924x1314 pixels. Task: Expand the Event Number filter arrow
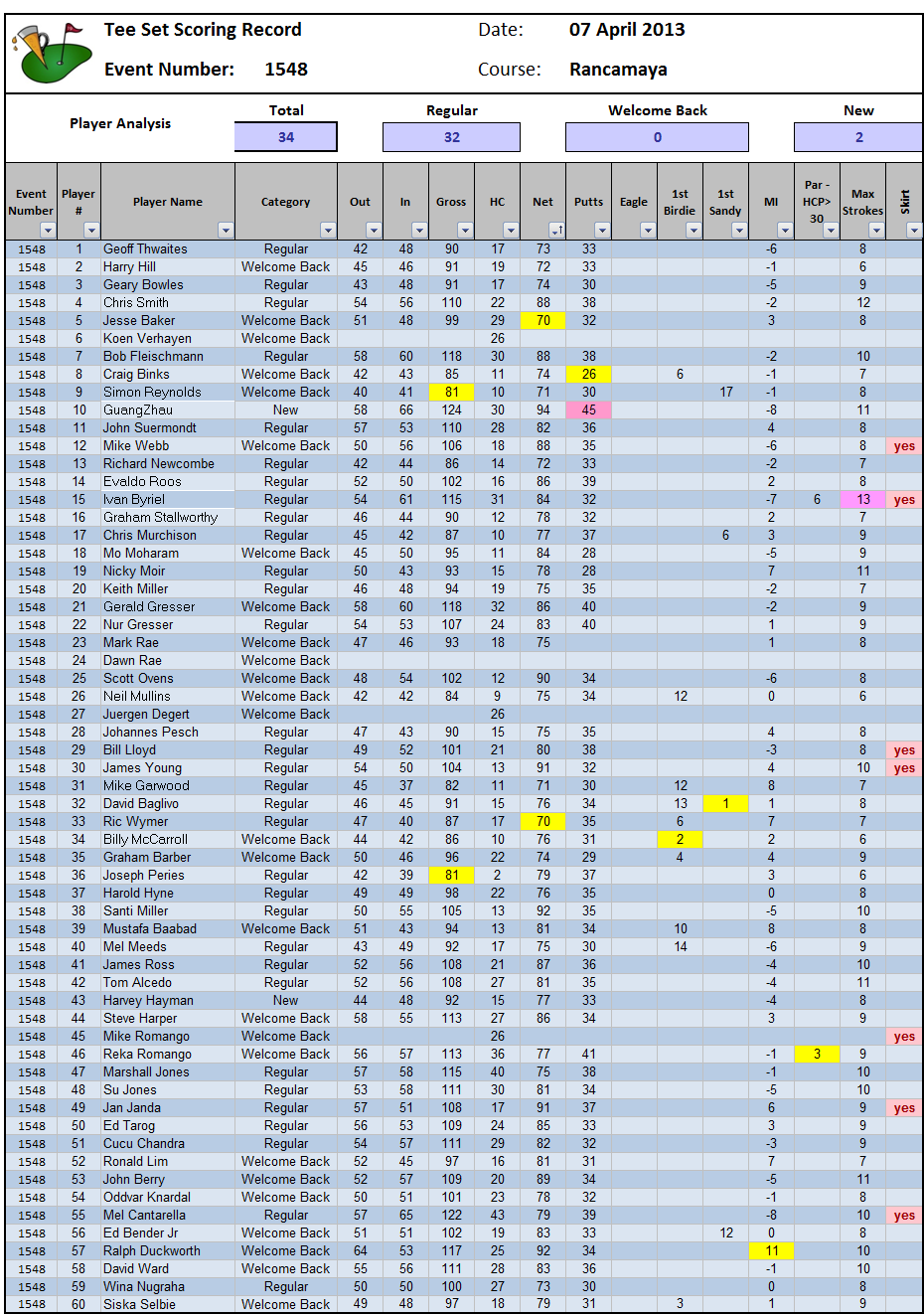pyautogui.click(x=47, y=231)
